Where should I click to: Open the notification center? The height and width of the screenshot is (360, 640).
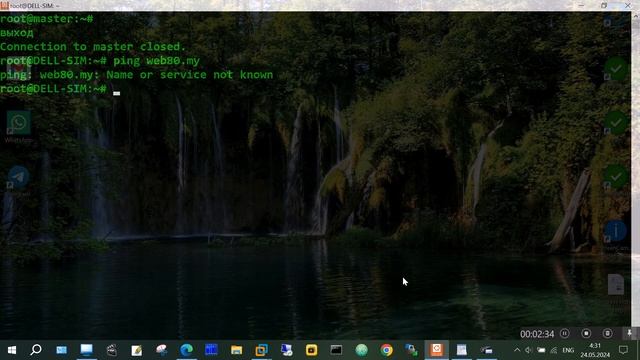pos(623,350)
